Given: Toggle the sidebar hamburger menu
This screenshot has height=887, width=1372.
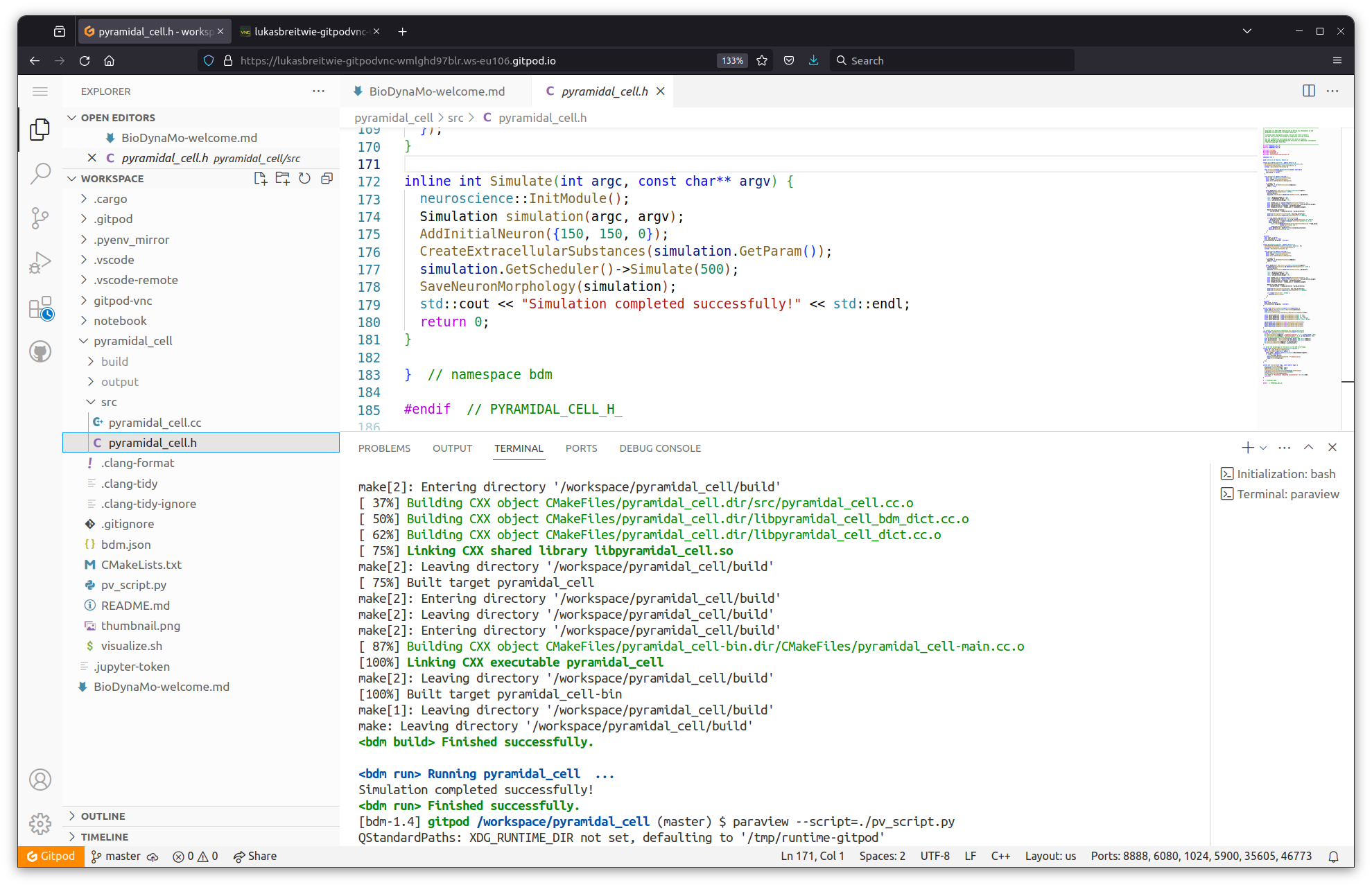Looking at the screenshot, I should (x=40, y=91).
